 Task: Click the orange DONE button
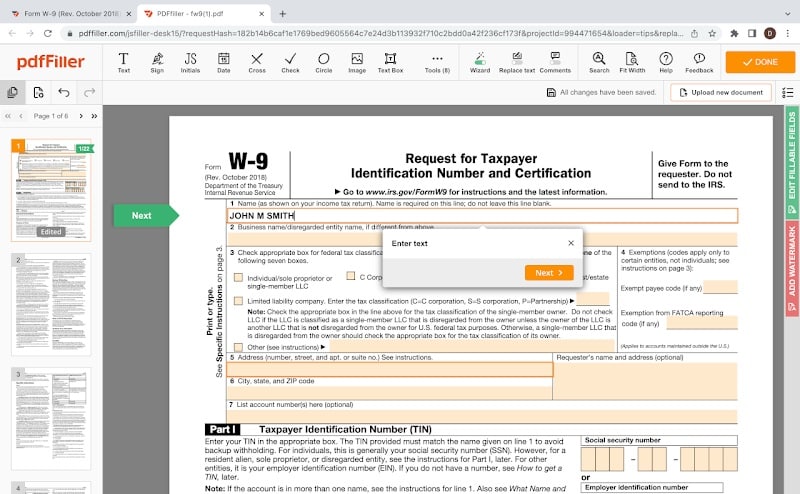coord(760,62)
